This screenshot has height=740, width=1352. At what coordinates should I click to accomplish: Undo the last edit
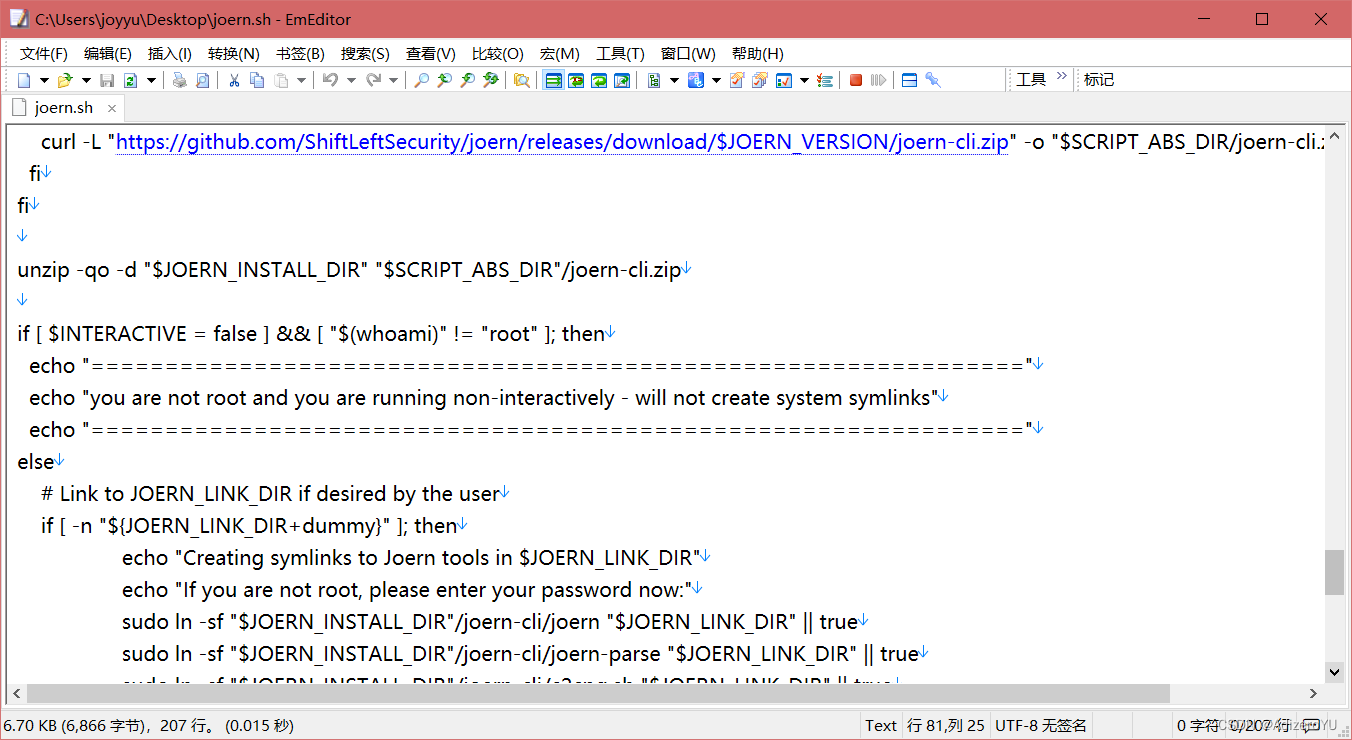pos(332,79)
